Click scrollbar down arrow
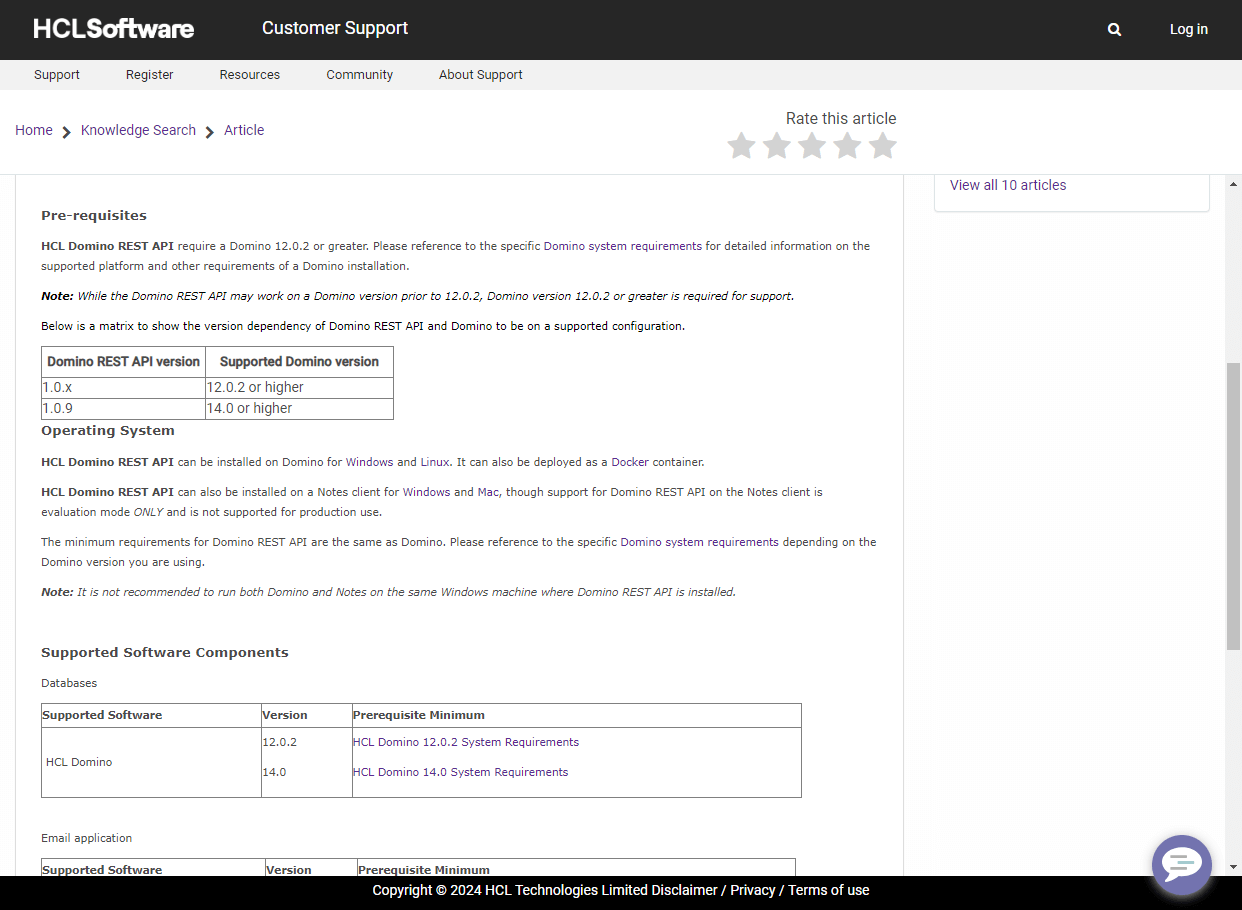The width and height of the screenshot is (1242, 910). click(x=1234, y=867)
